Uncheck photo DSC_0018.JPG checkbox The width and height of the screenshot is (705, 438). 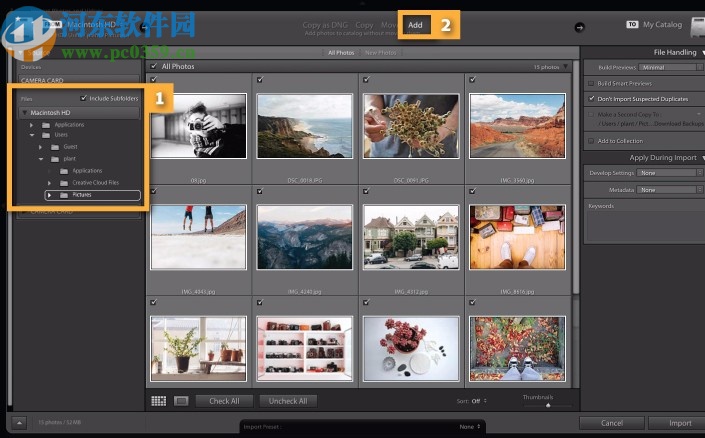(x=260, y=80)
